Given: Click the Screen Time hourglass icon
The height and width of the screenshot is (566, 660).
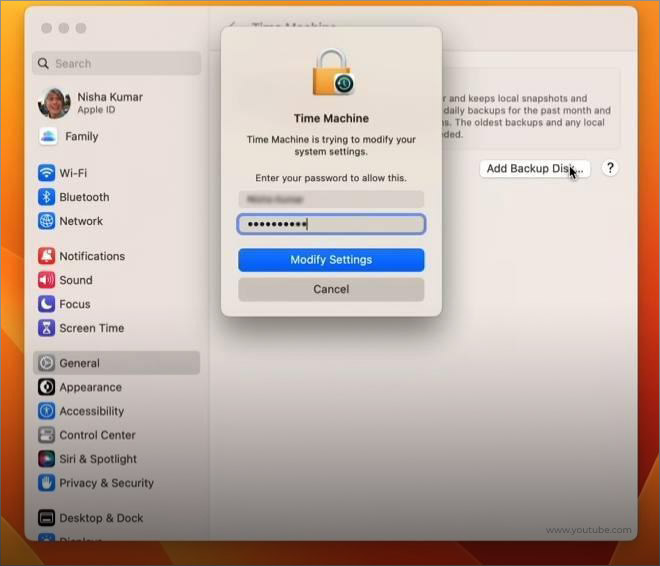Looking at the screenshot, I should [x=46, y=328].
